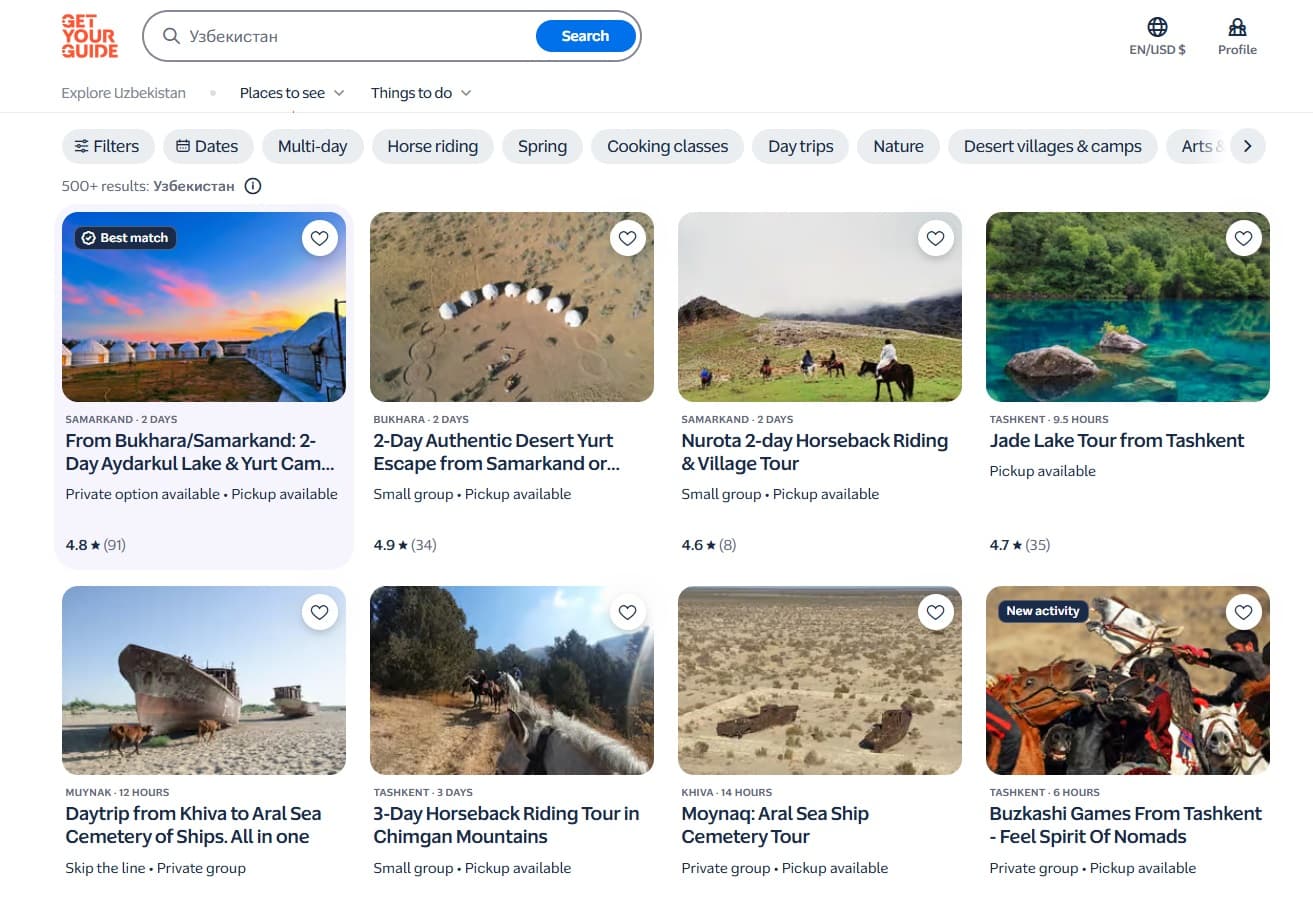
Task: Choose the Spring filter chip
Action: point(543,146)
